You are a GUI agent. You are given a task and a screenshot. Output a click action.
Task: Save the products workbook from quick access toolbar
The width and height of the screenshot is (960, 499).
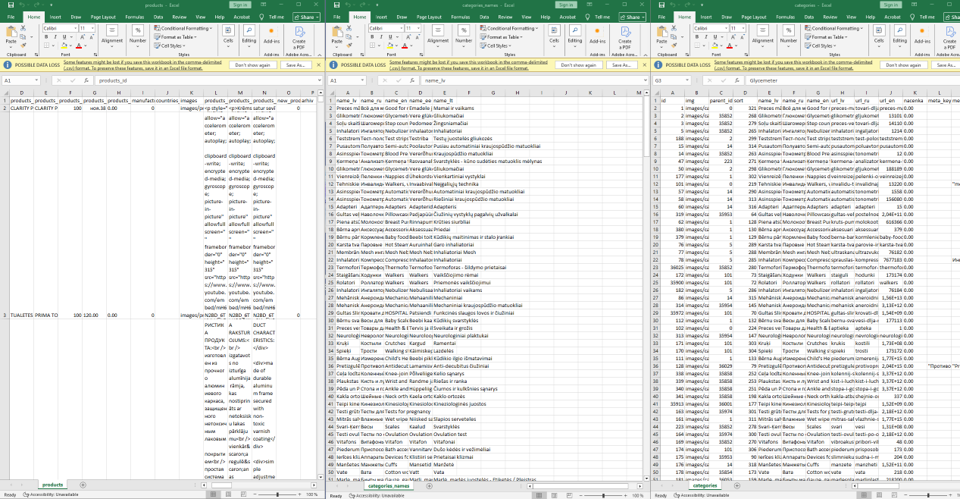[10, 5]
